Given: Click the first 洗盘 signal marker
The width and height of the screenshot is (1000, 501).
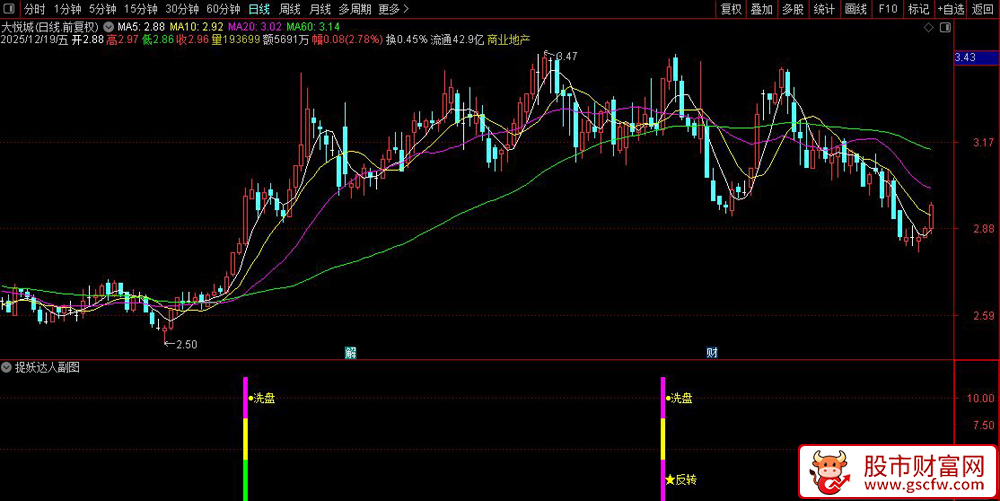Looking at the screenshot, I should click(x=261, y=398).
